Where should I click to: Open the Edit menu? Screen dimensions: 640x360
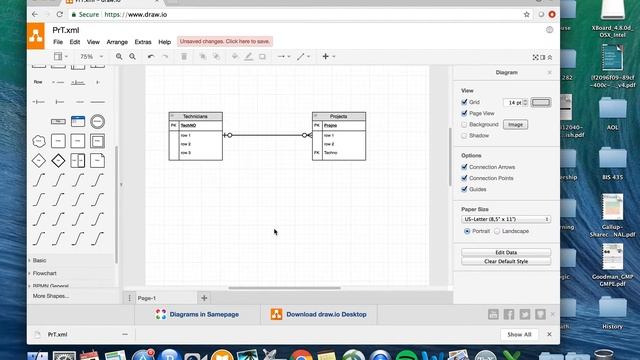[75, 42]
